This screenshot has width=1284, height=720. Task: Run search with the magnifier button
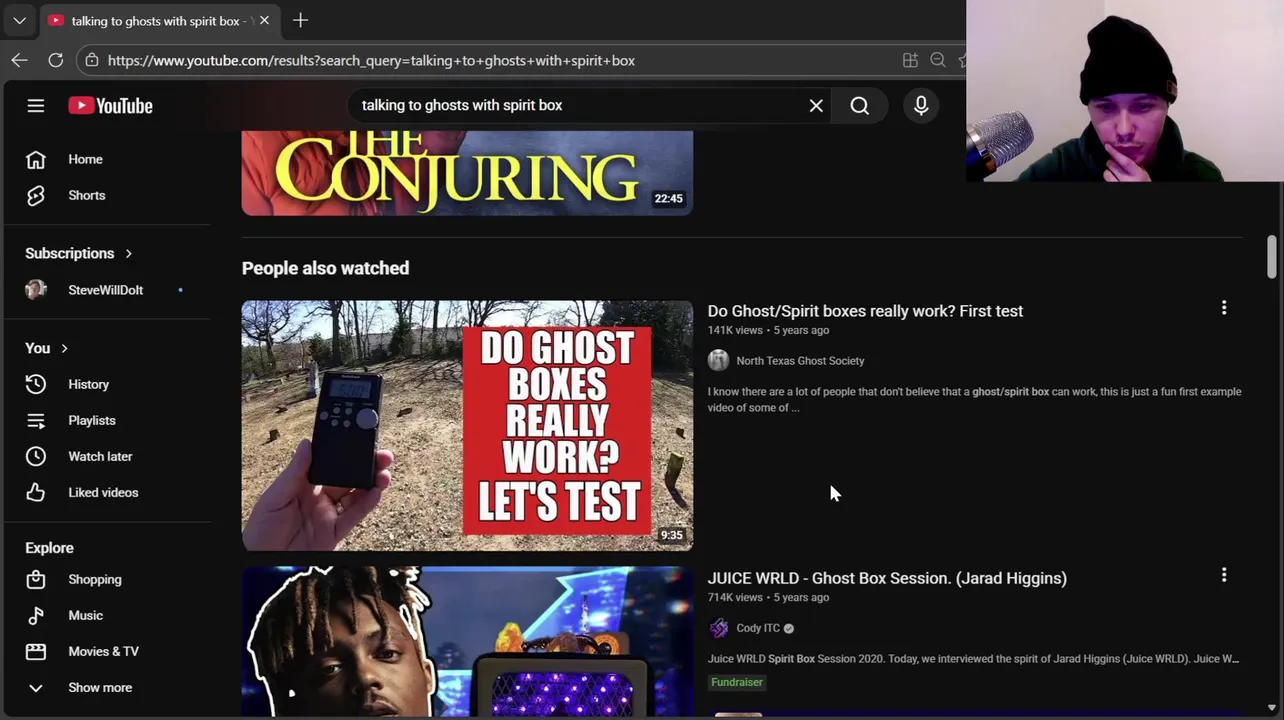859,105
